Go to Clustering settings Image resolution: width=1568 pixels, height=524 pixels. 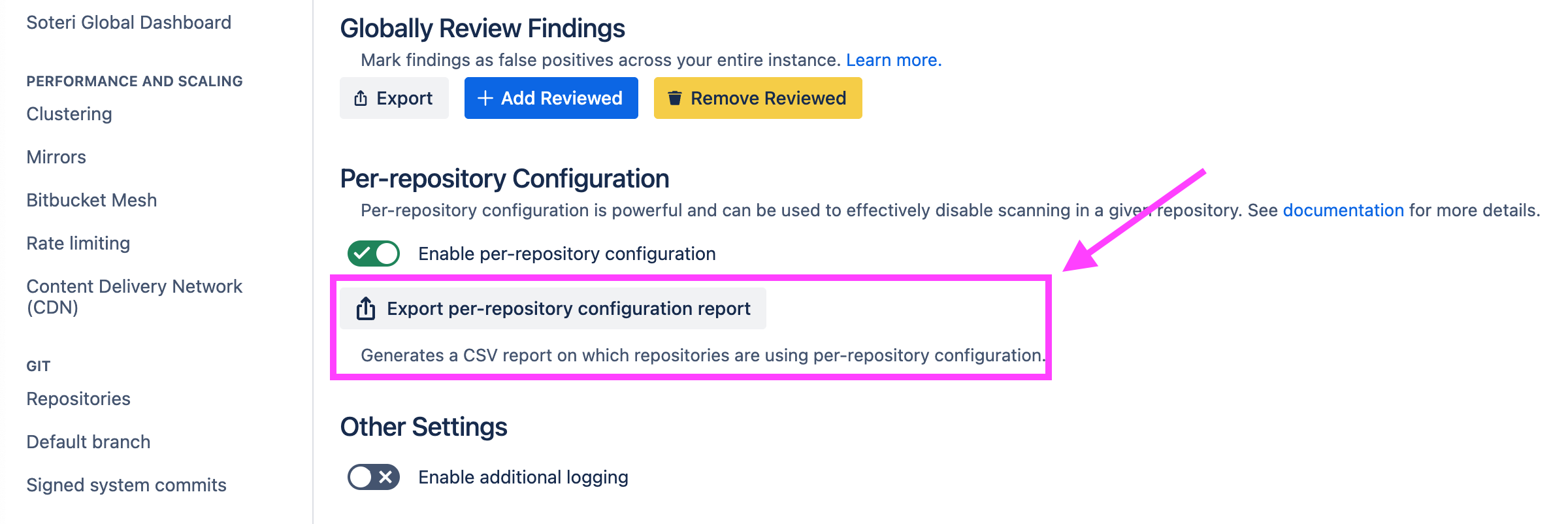click(x=69, y=114)
